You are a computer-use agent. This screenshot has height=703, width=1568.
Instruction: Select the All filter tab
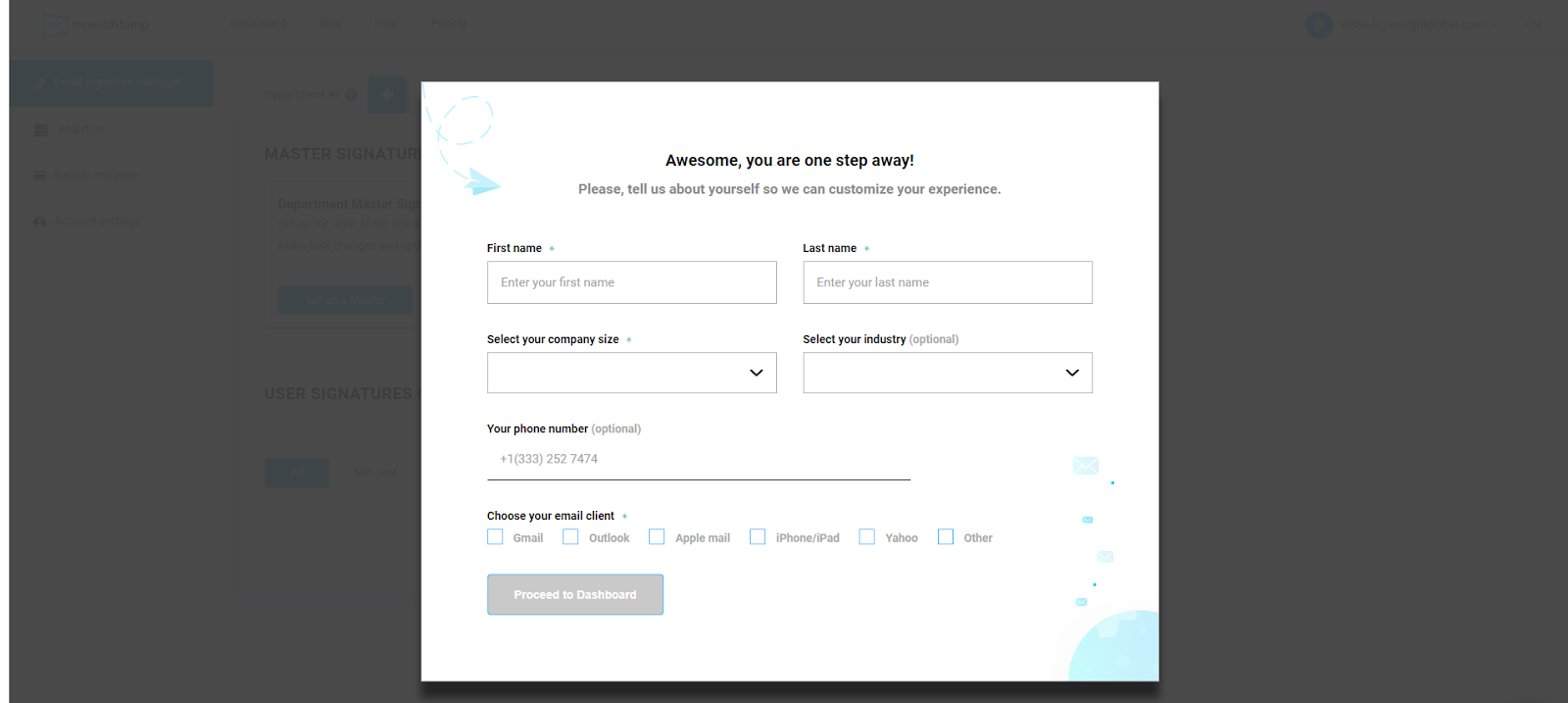pyautogui.click(x=297, y=473)
